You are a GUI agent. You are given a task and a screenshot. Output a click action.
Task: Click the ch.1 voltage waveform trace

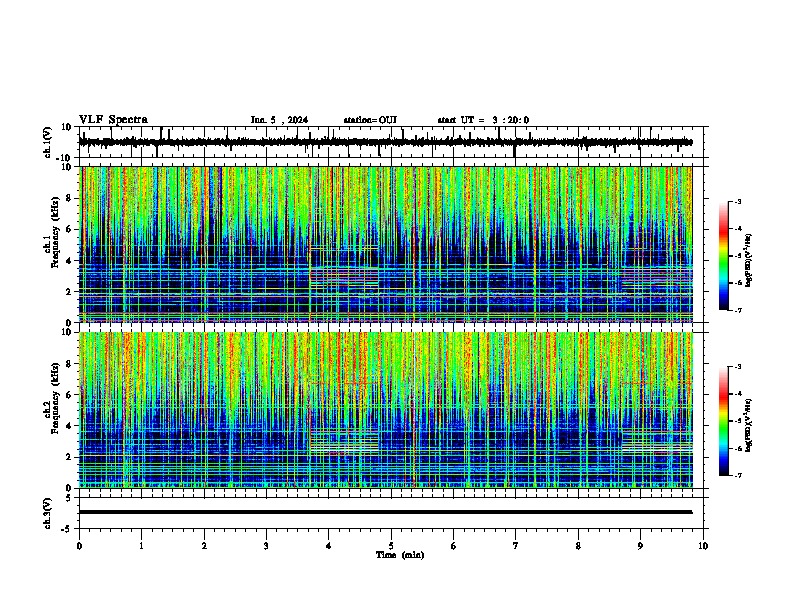tap(386, 142)
